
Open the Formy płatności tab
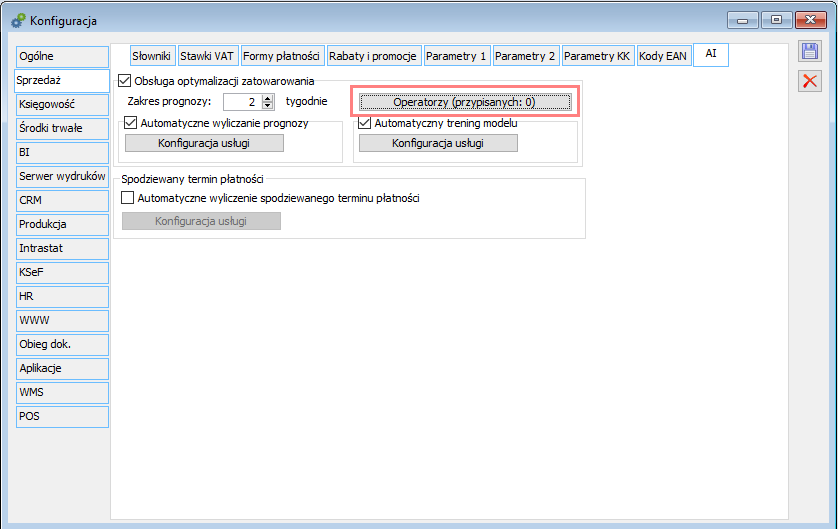click(x=281, y=56)
